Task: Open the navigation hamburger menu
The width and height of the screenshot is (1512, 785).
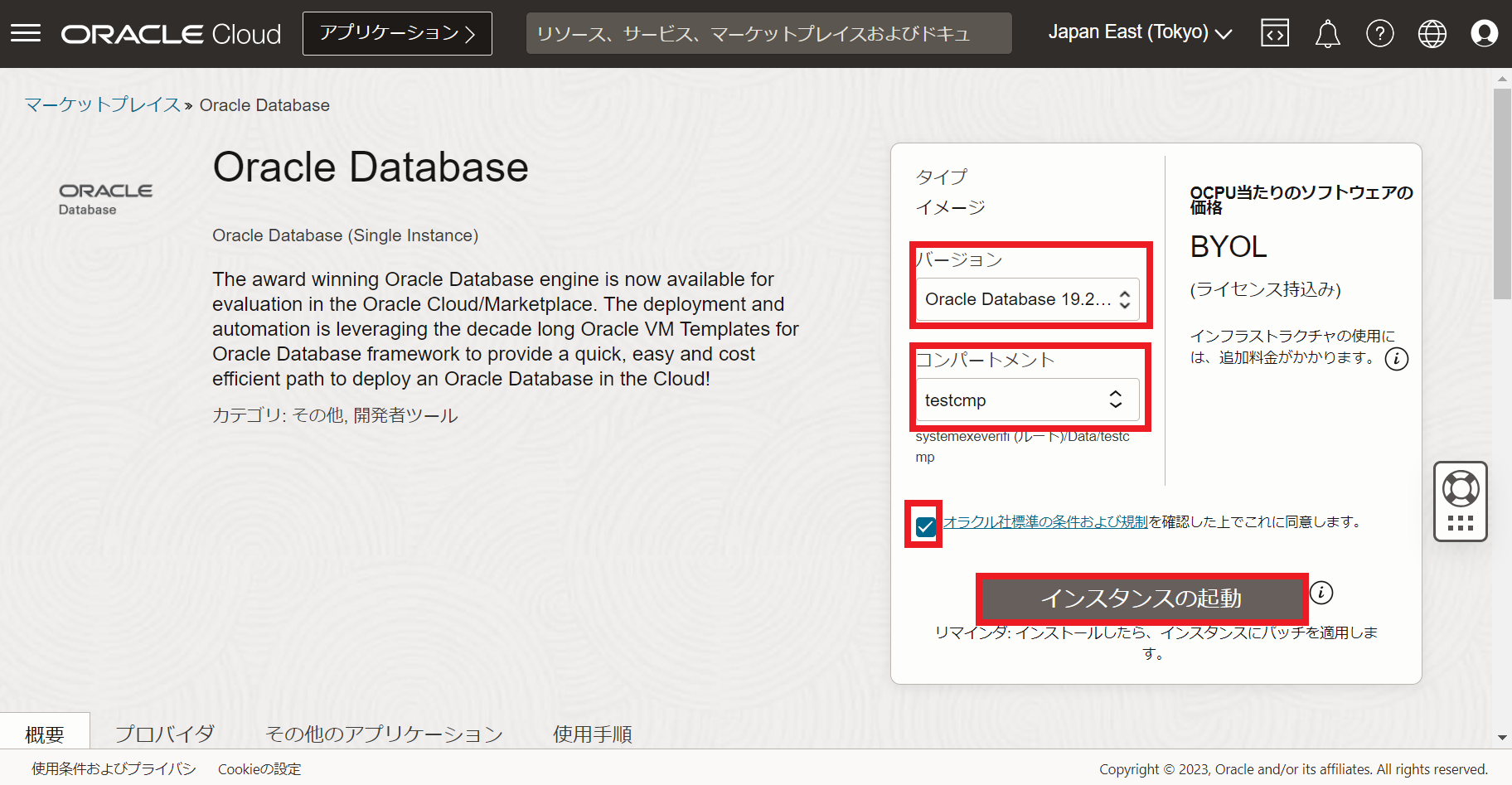Action: [26, 32]
